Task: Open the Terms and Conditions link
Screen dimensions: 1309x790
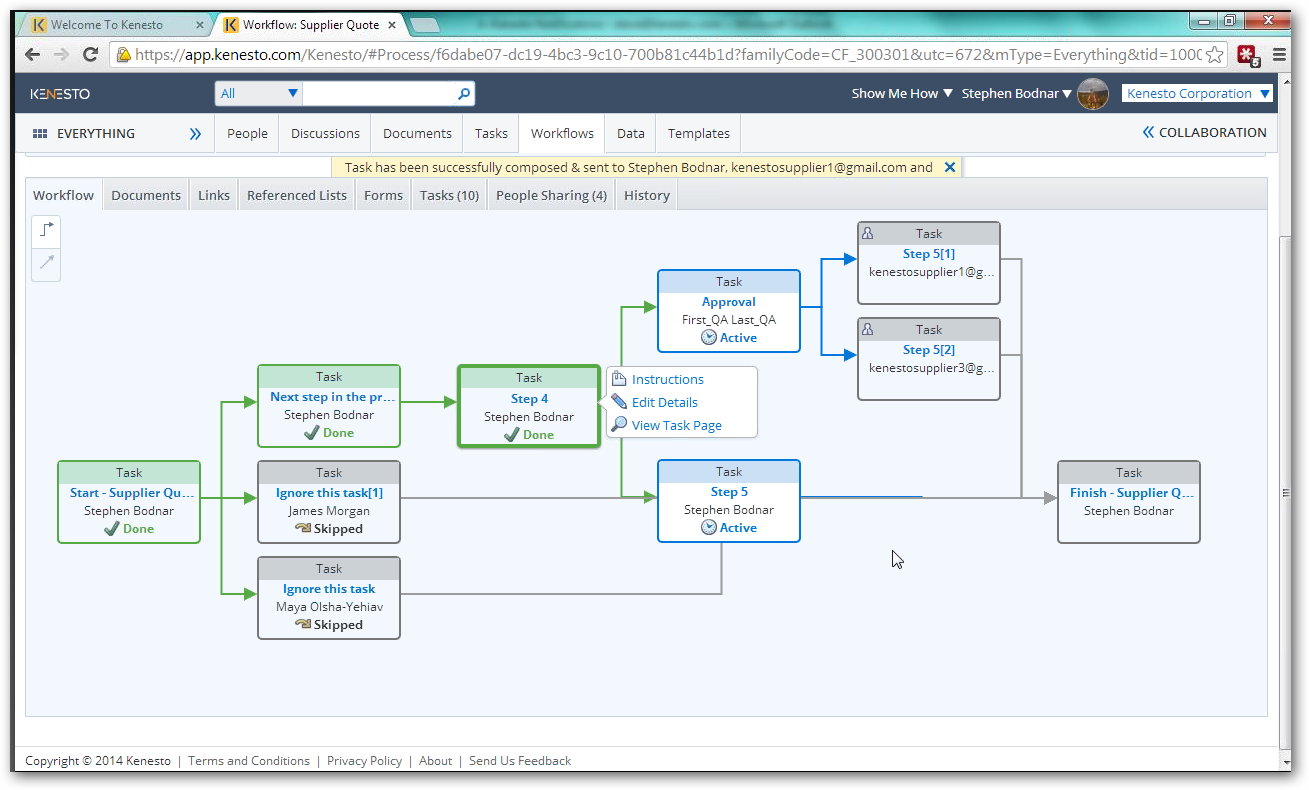Action: pos(249,761)
